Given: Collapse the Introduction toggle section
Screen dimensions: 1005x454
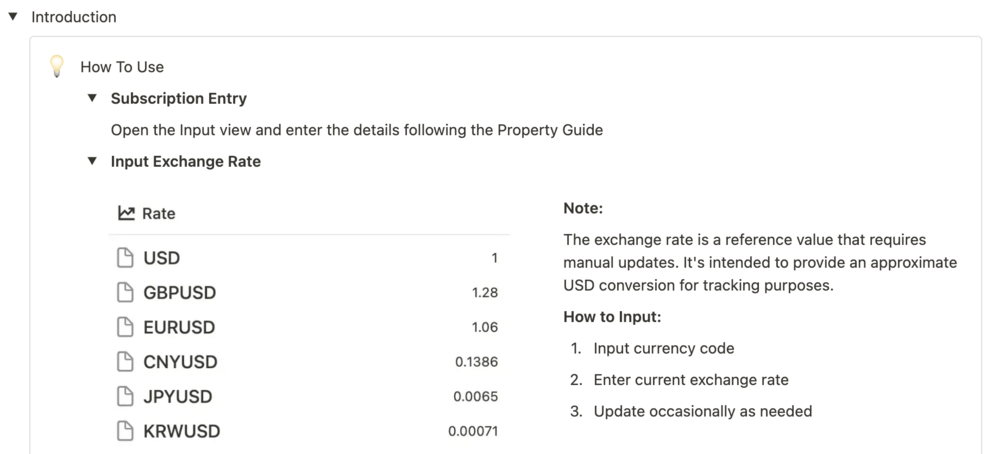Looking at the screenshot, I should coord(13,17).
